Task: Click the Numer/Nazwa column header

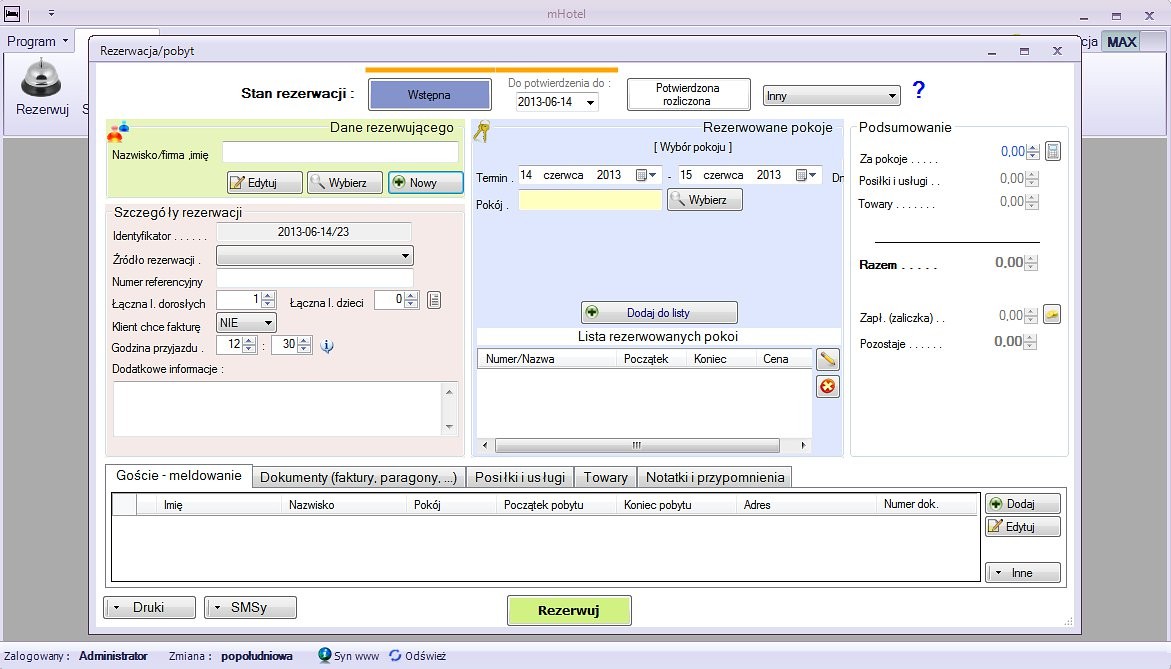Action: [547, 359]
